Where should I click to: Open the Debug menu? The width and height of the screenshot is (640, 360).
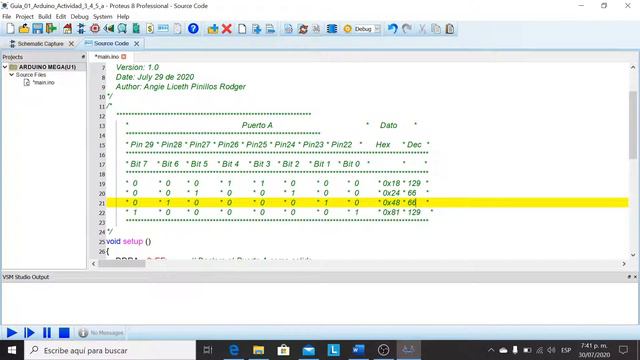pyautogui.click(x=79, y=17)
